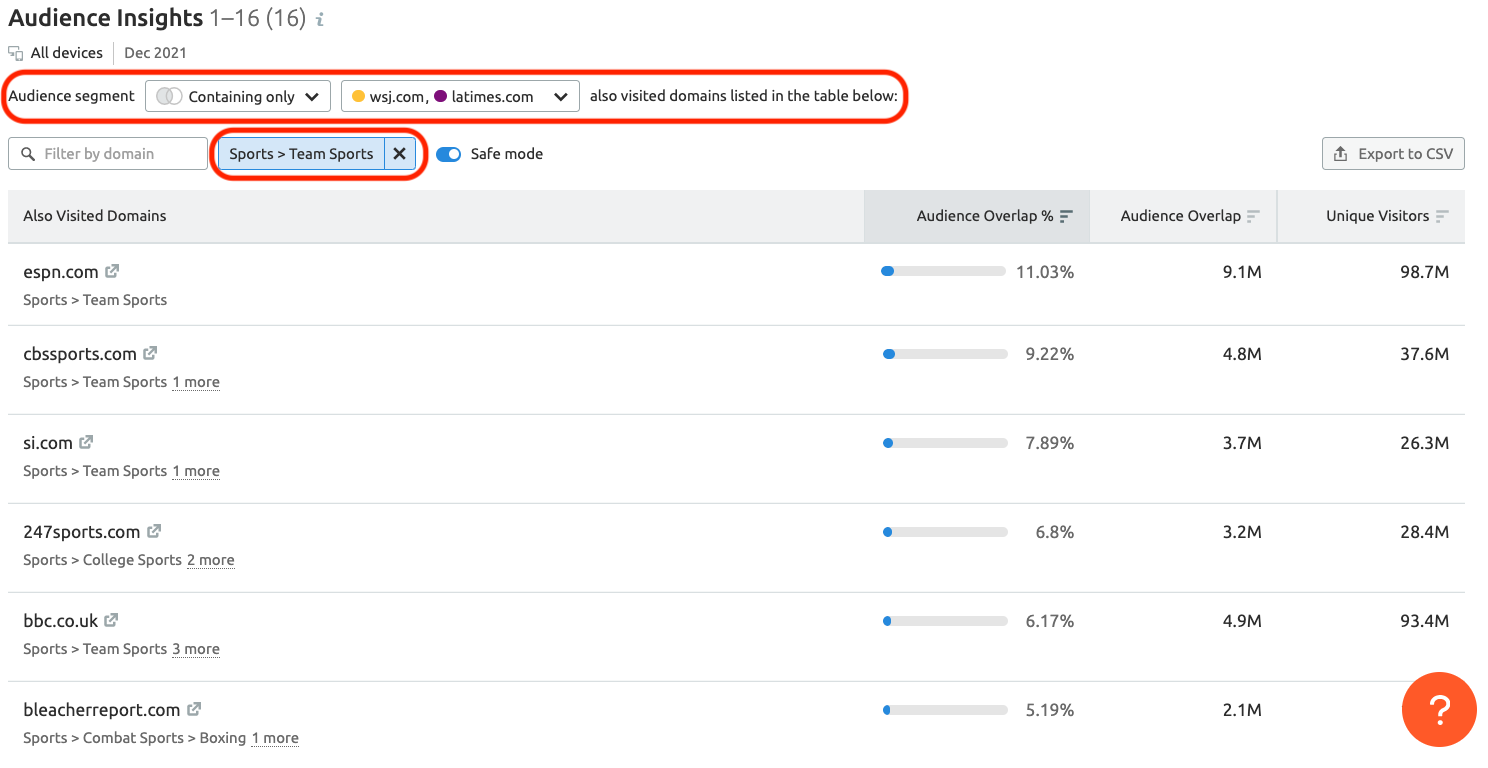Open the Containing only segment dropdown

(x=238, y=97)
